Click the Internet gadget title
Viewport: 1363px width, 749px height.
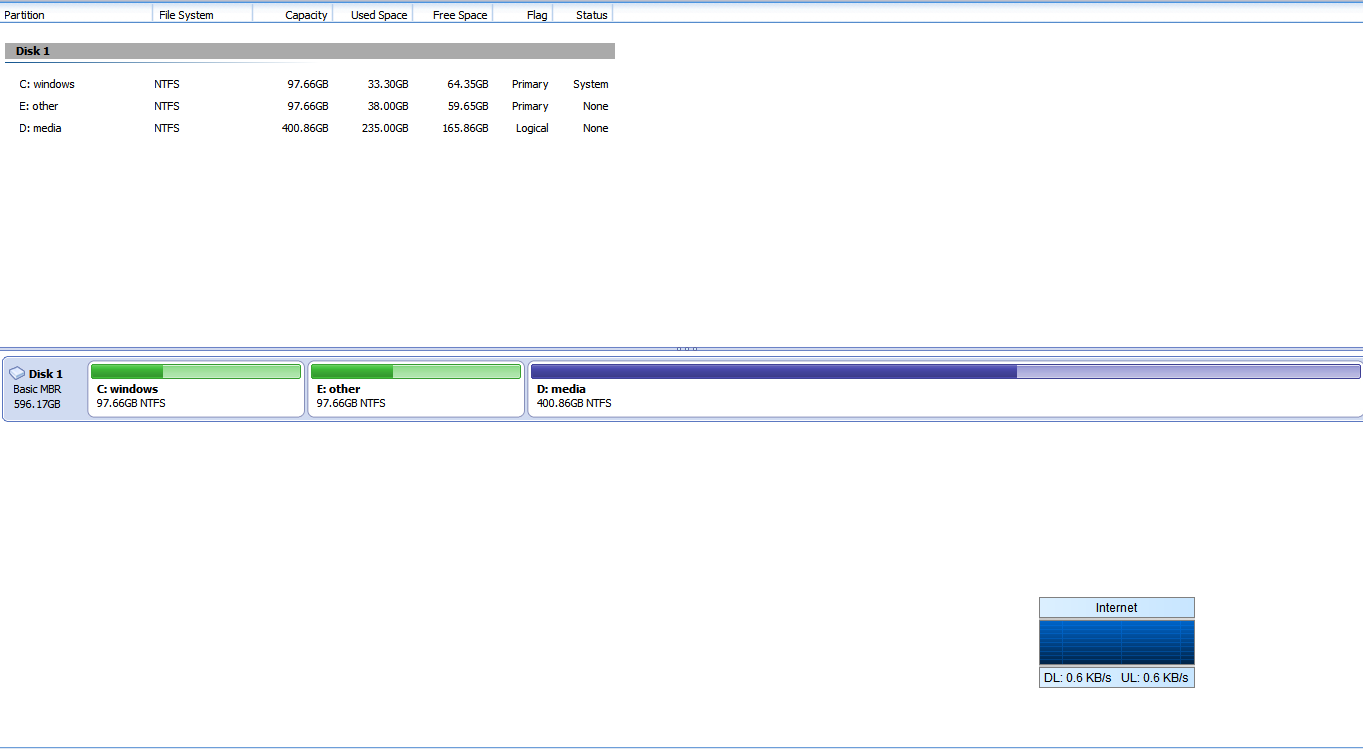coord(1116,608)
